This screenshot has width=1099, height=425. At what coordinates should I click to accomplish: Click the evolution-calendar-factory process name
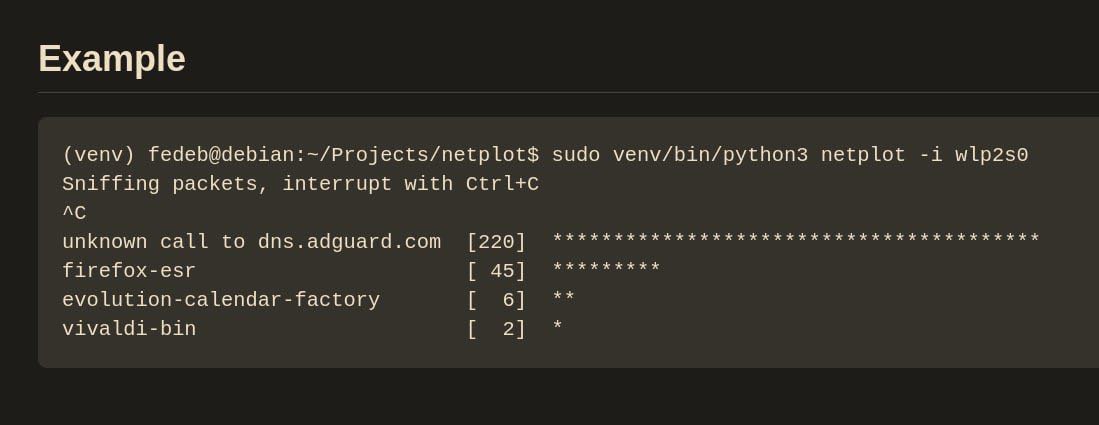tap(221, 300)
